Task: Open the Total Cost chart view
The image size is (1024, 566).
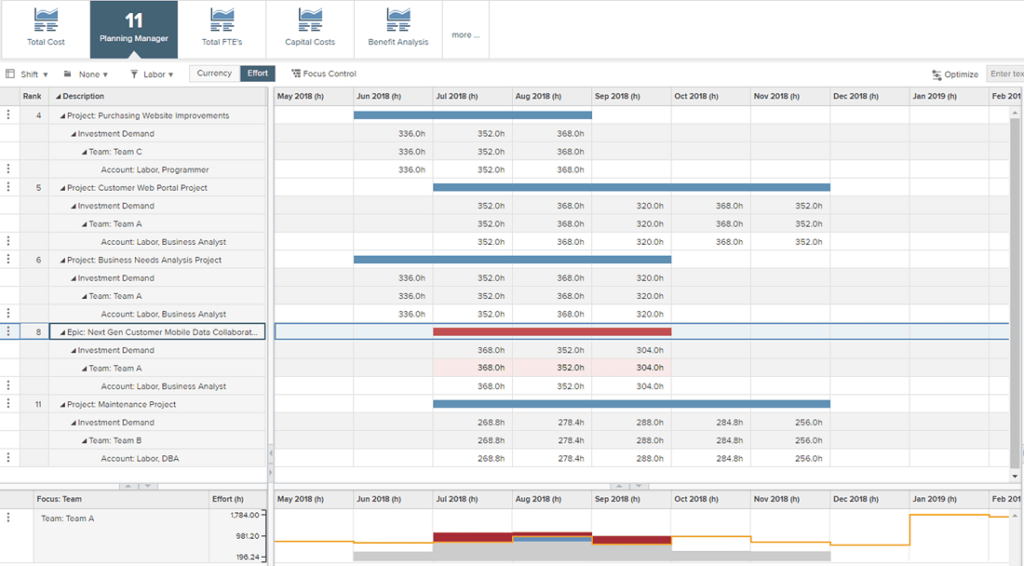Action: coord(46,28)
